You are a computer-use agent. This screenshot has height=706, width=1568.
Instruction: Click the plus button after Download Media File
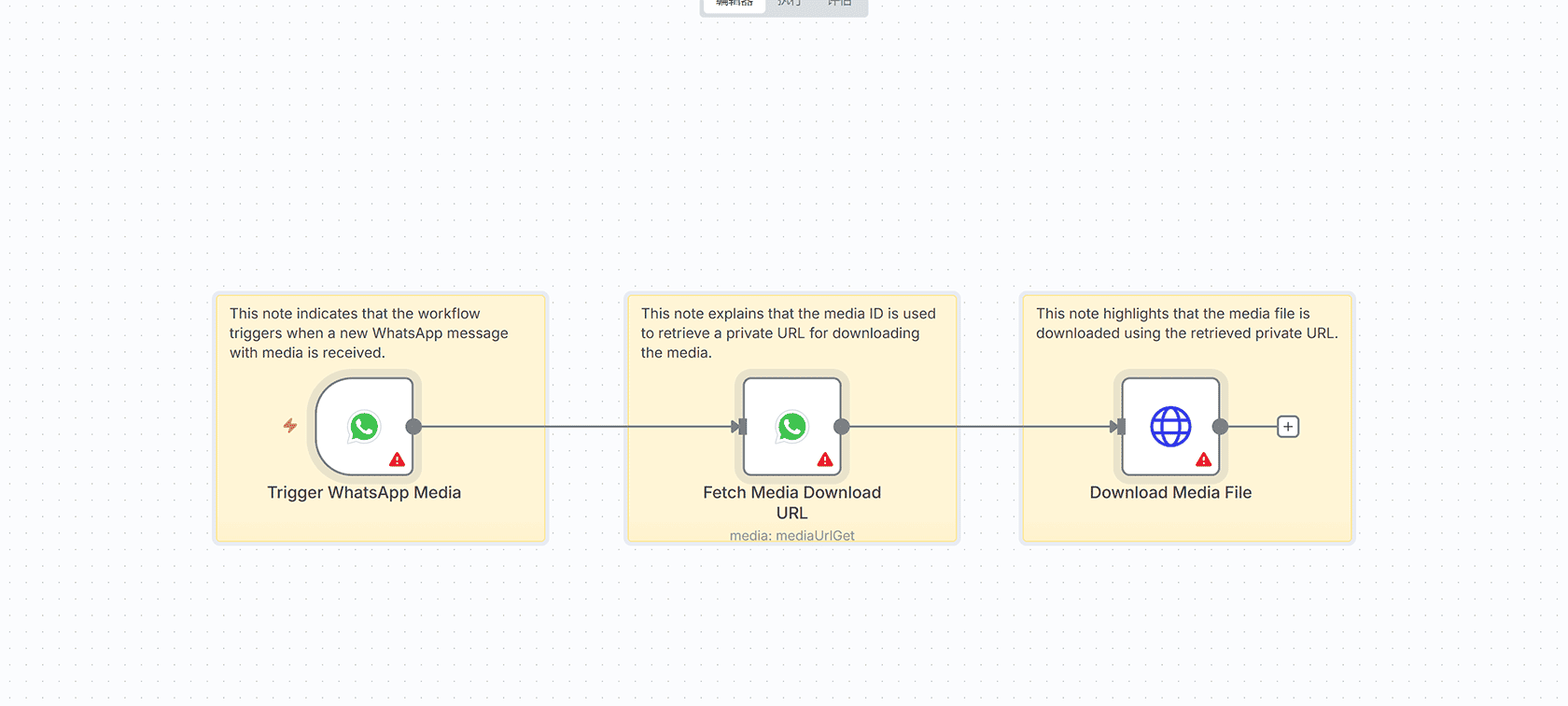[x=1288, y=427]
